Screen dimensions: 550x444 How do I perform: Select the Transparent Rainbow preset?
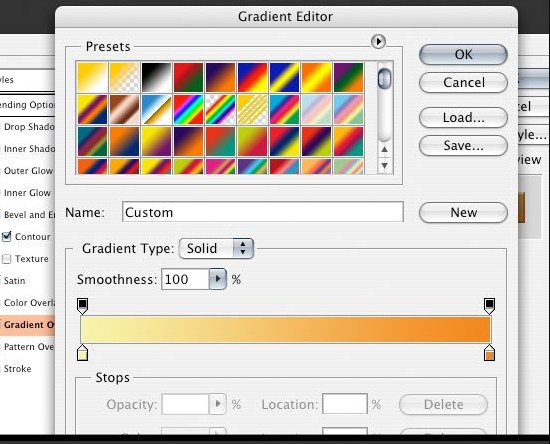pyautogui.click(x=220, y=109)
